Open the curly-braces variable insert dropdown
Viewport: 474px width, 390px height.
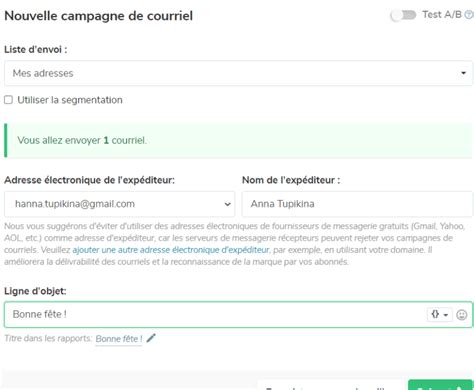coord(440,314)
